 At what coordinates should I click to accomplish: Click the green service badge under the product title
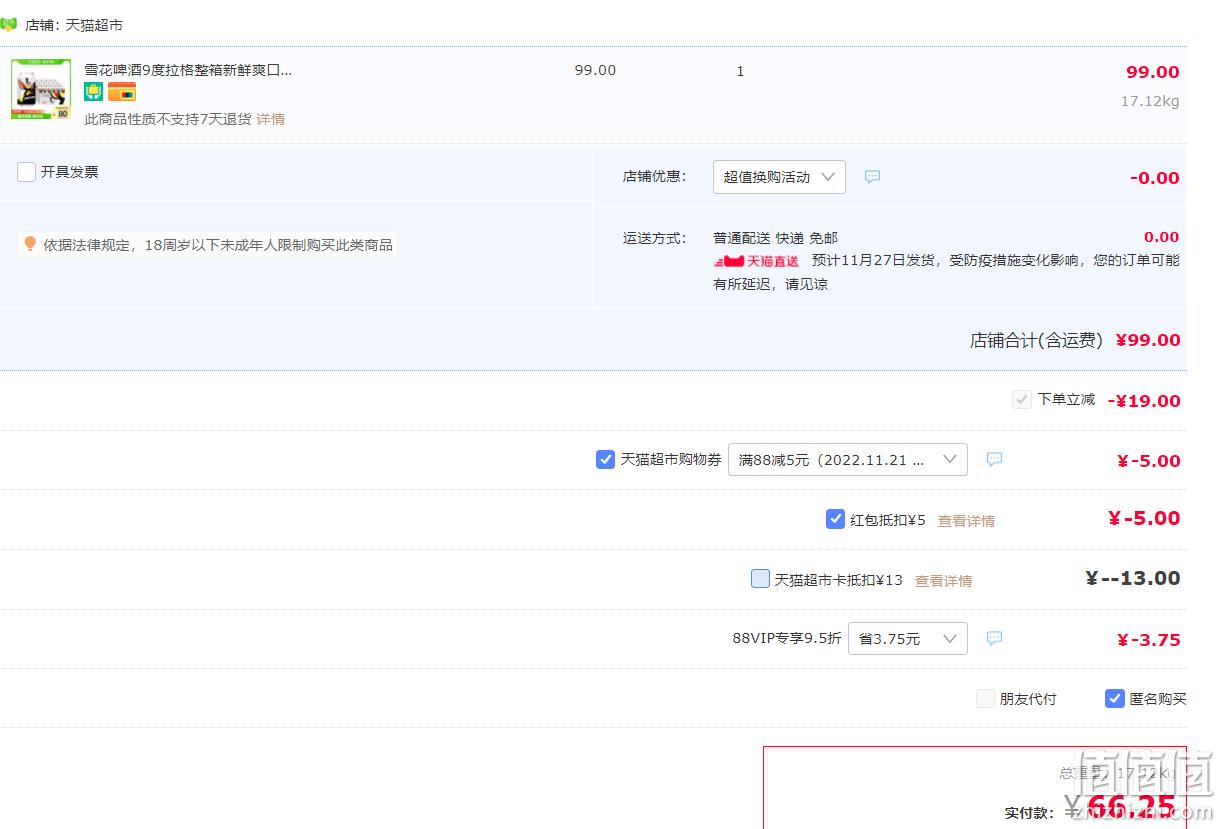click(94, 92)
